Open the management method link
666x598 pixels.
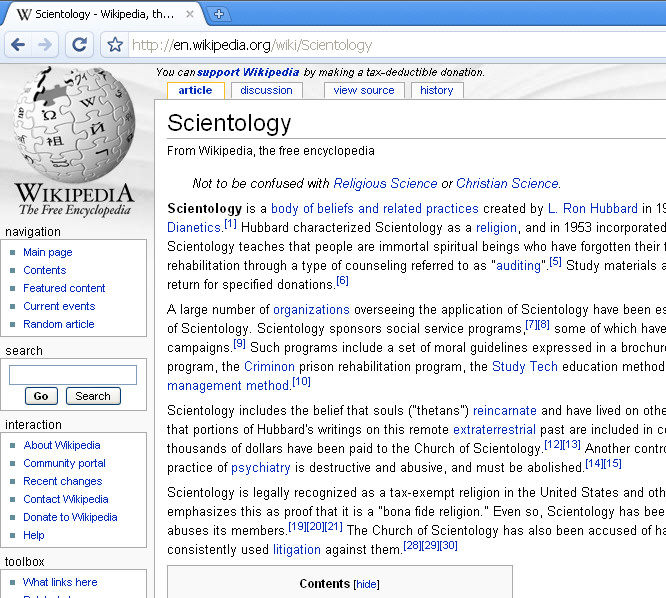point(228,386)
